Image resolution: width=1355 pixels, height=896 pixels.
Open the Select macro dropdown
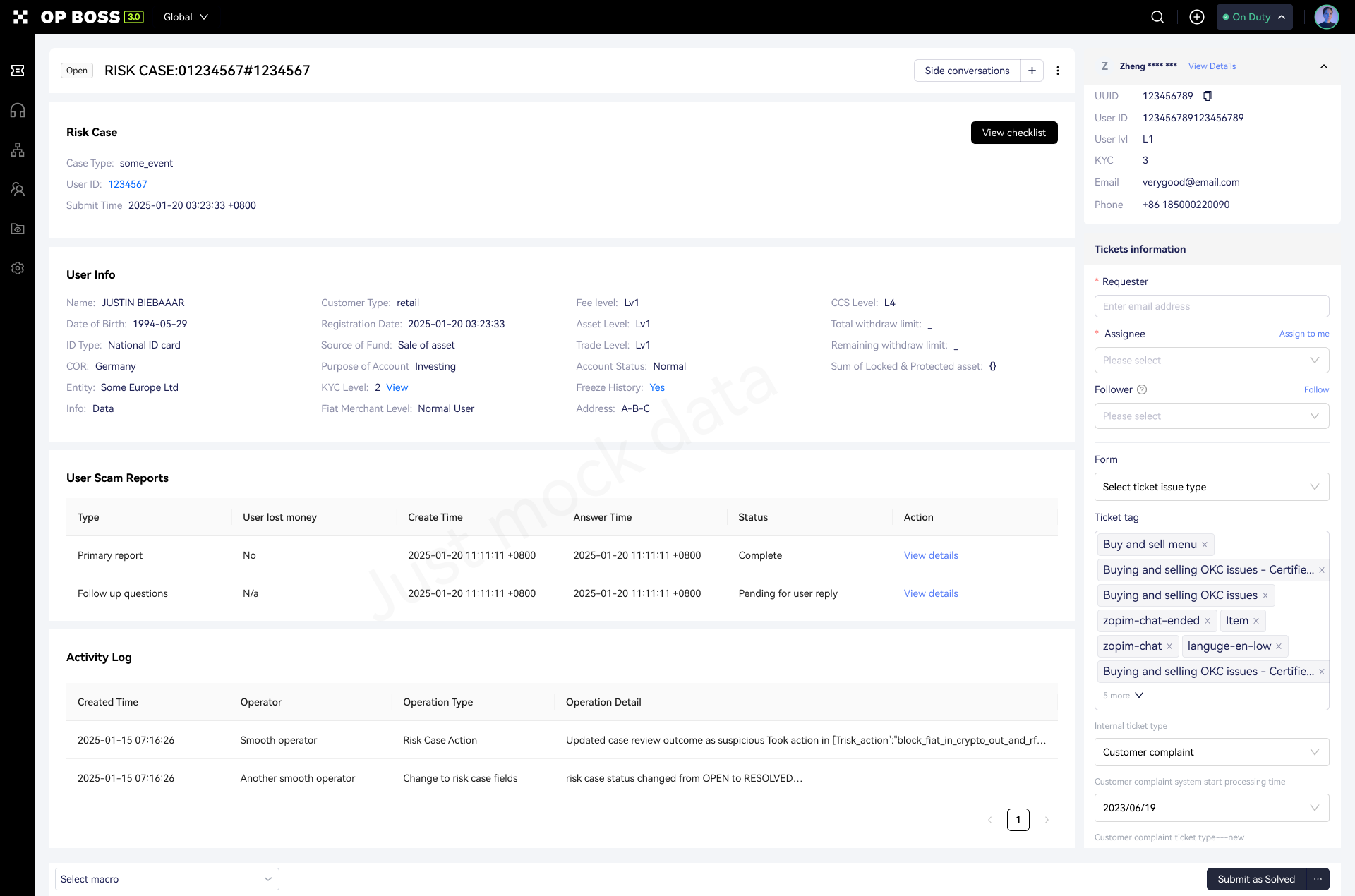(x=167, y=879)
